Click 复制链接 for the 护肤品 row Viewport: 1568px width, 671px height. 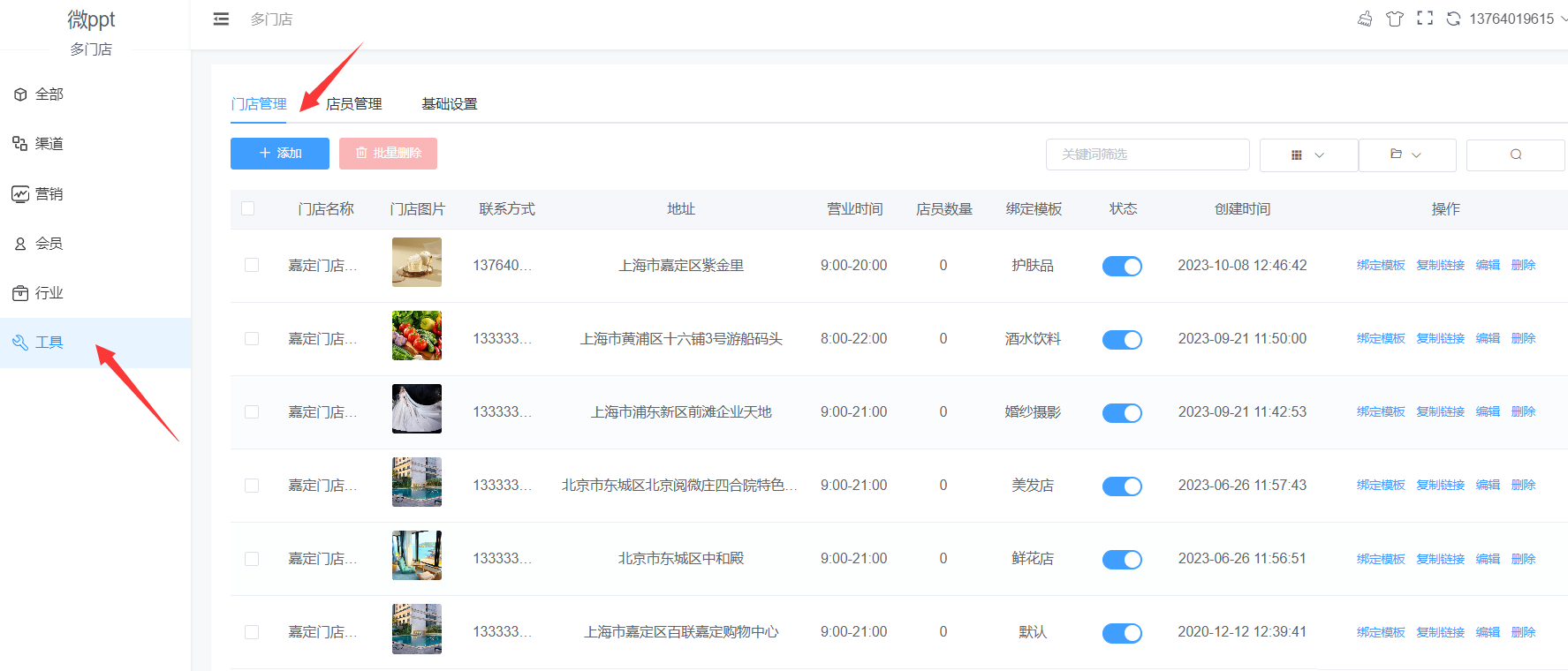tap(1440, 265)
